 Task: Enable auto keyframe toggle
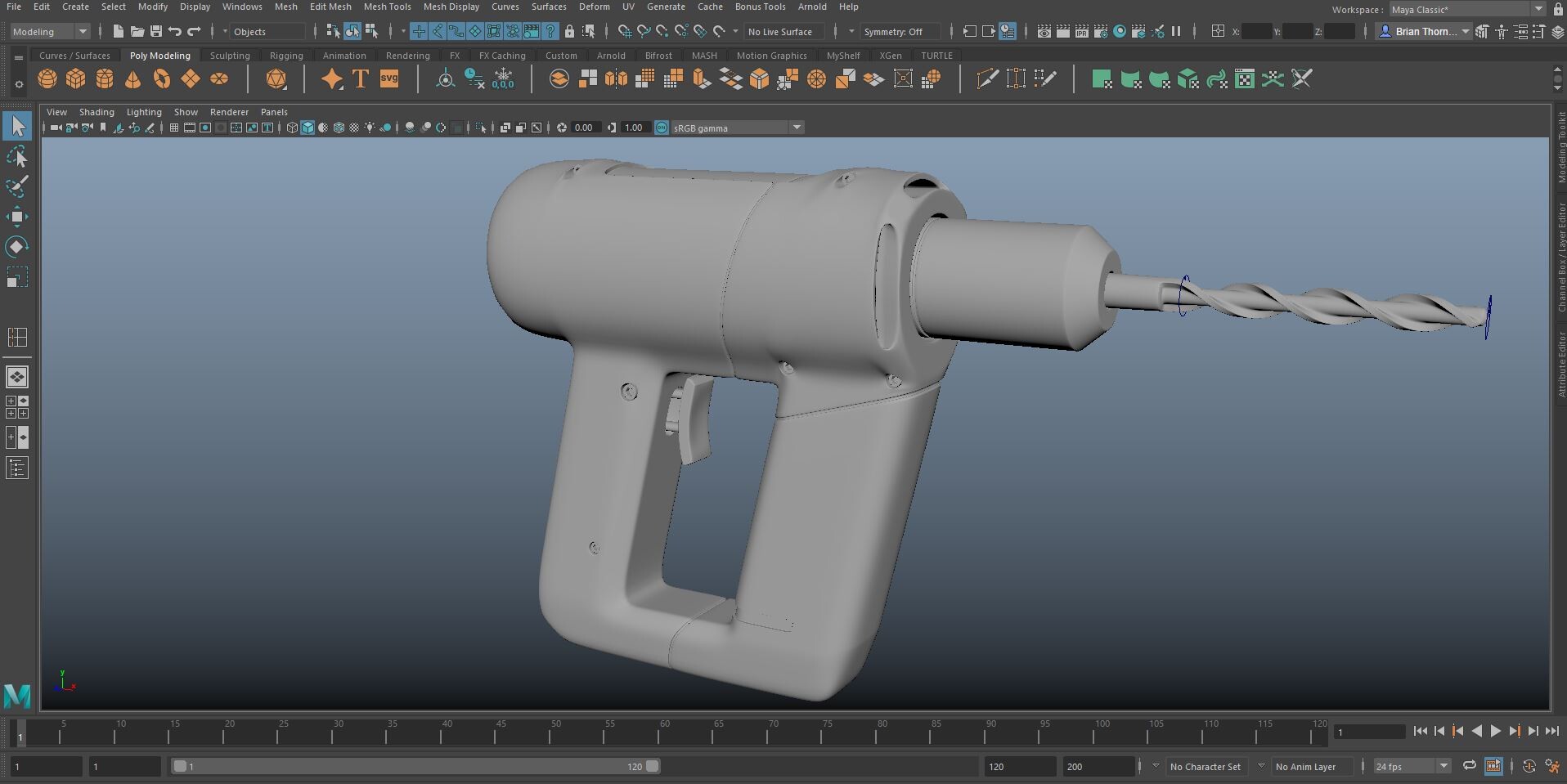point(1529,766)
